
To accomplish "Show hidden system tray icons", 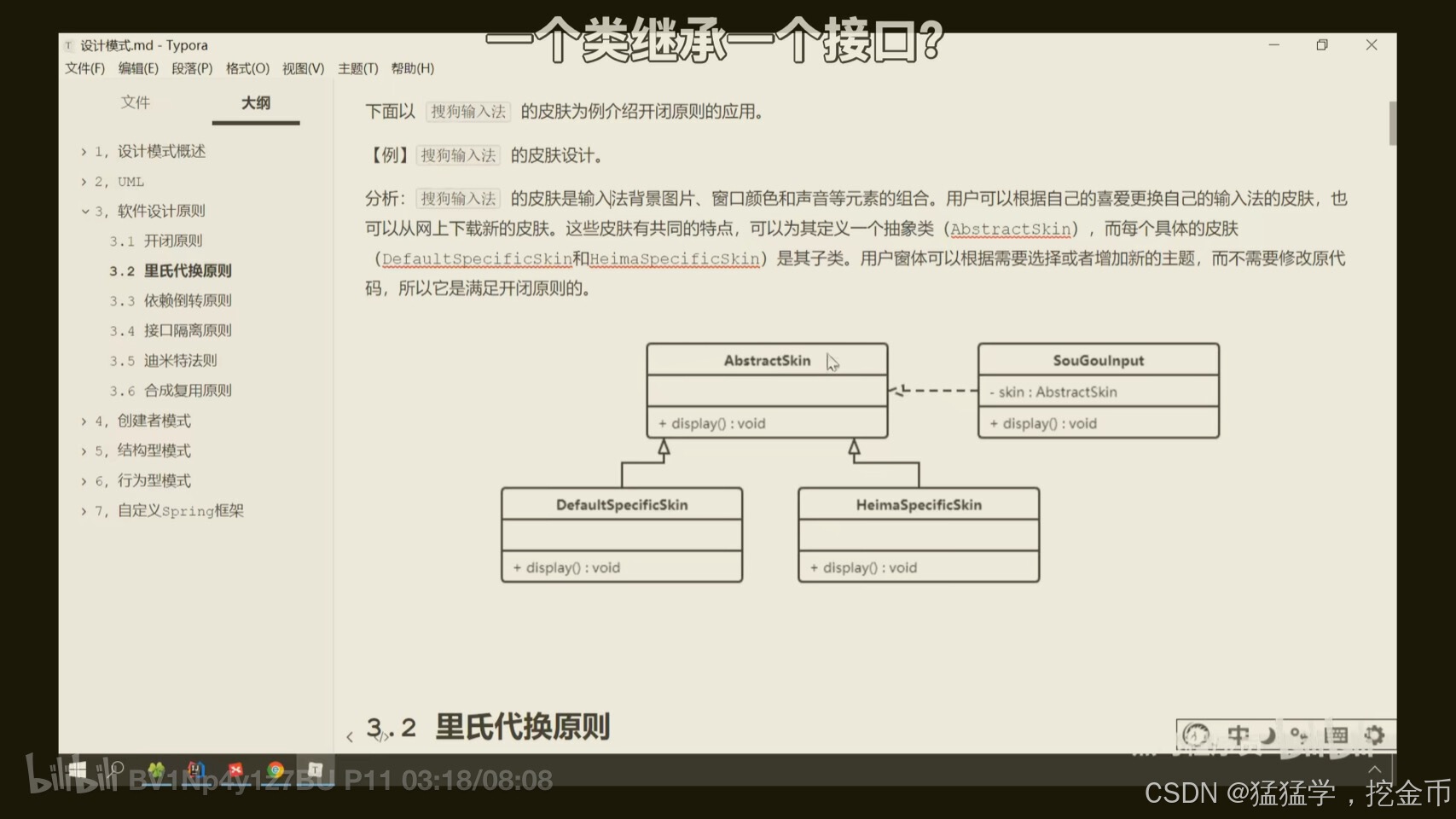I will (x=1374, y=770).
